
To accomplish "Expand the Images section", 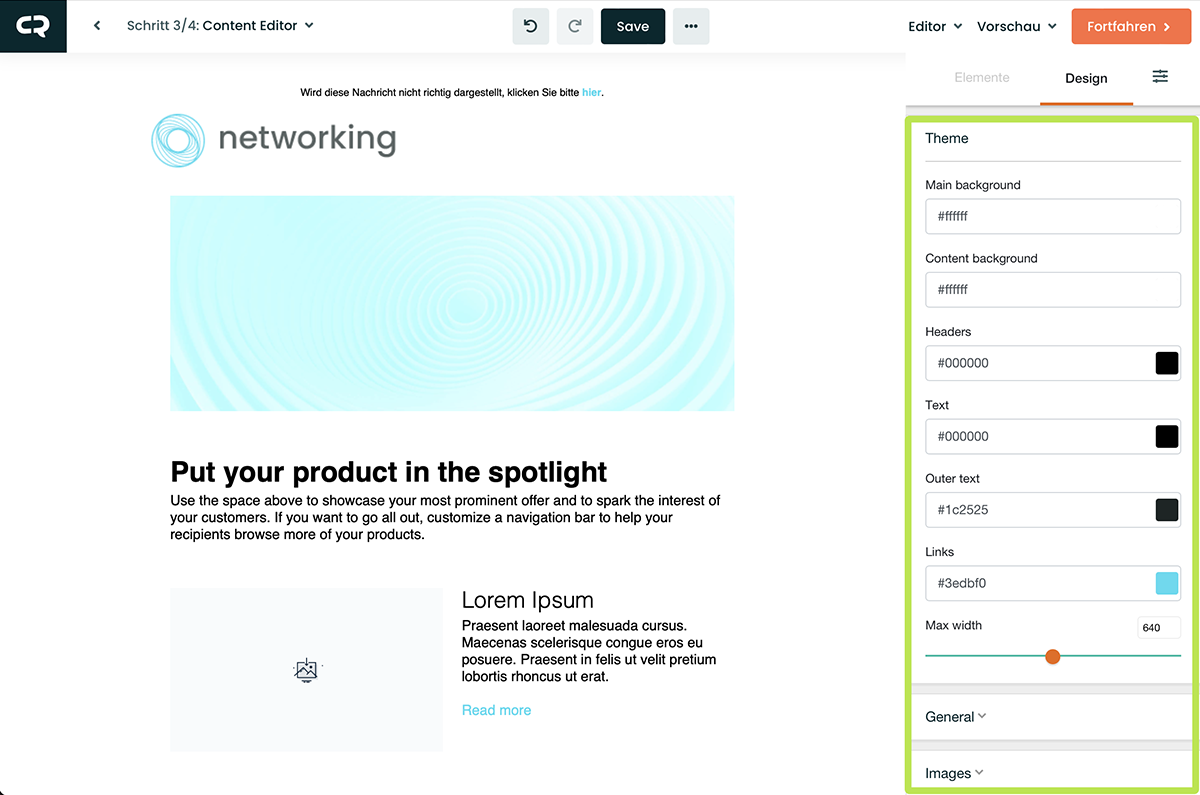I will point(954,773).
